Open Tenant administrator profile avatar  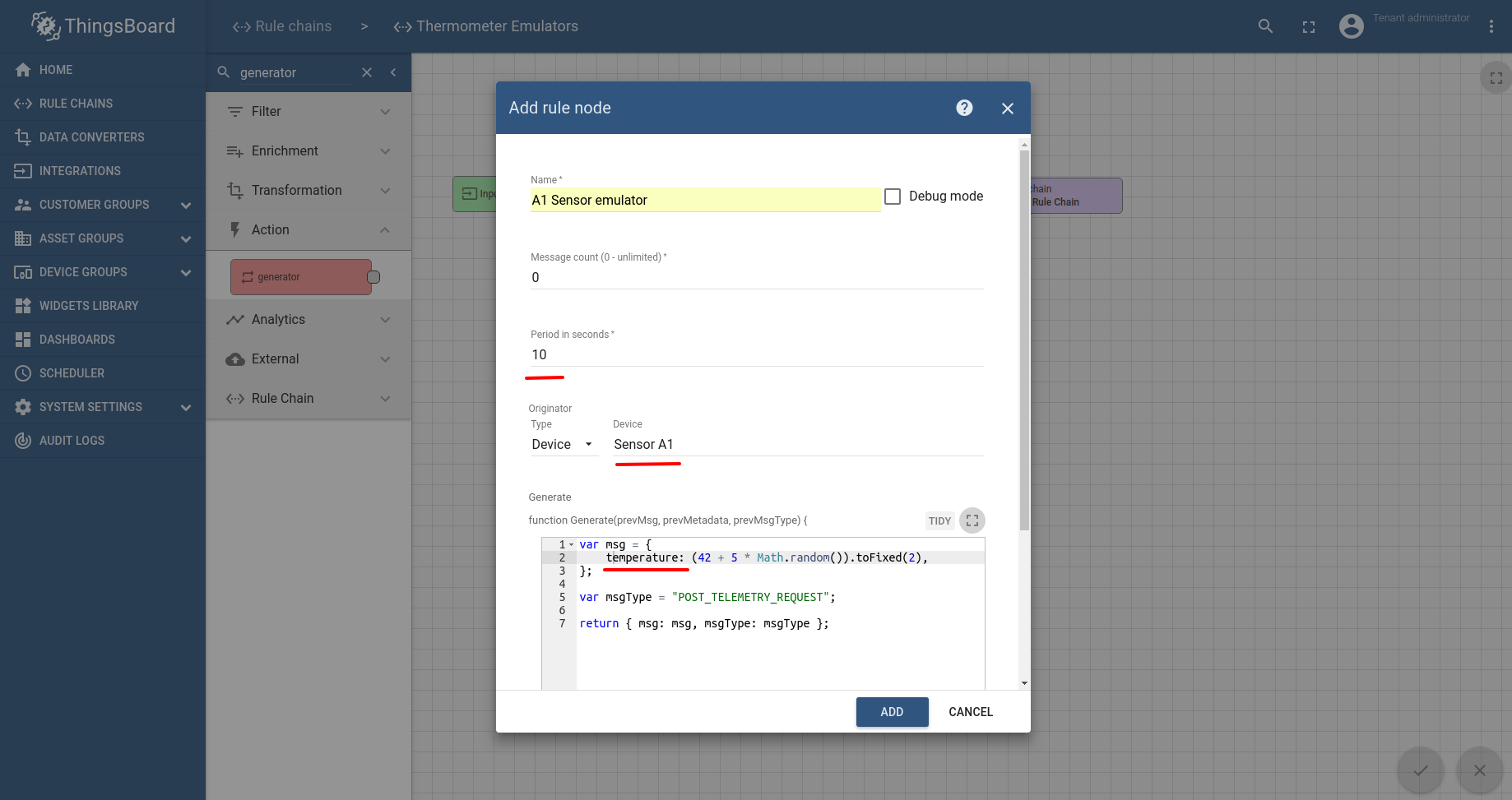pos(1352,26)
